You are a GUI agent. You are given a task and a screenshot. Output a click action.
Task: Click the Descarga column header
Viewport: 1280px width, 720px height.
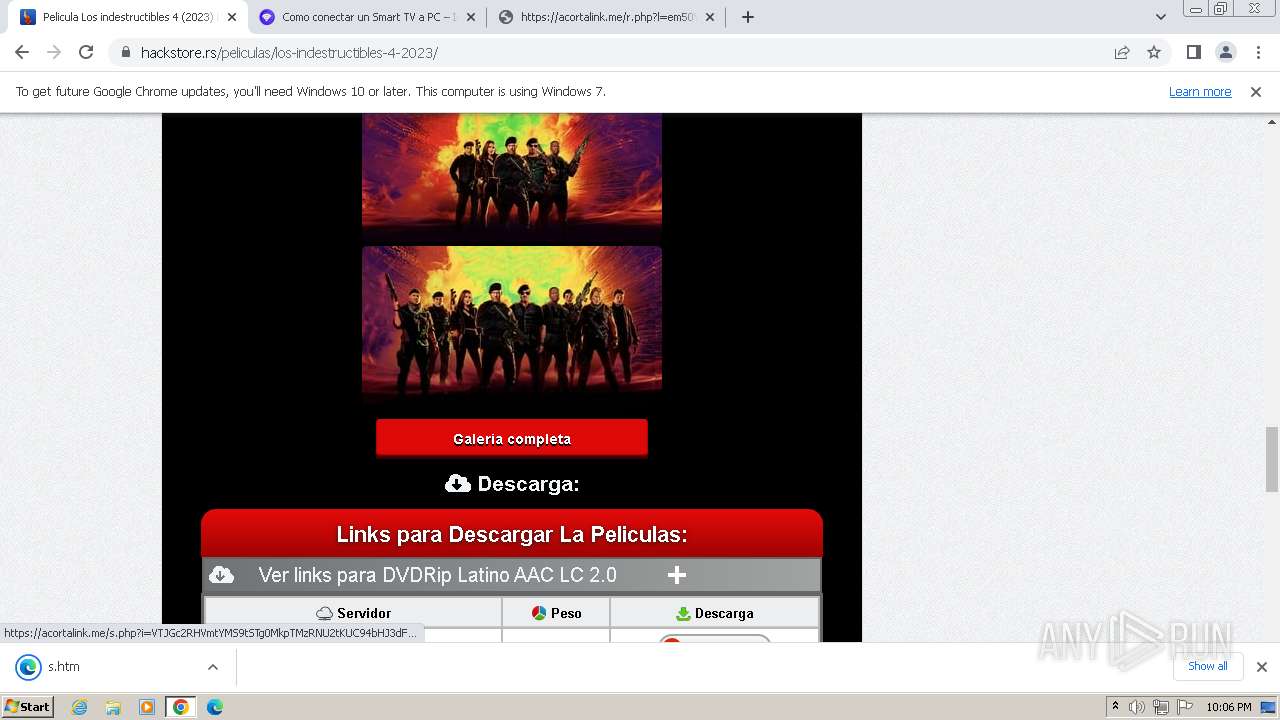[x=715, y=613]
